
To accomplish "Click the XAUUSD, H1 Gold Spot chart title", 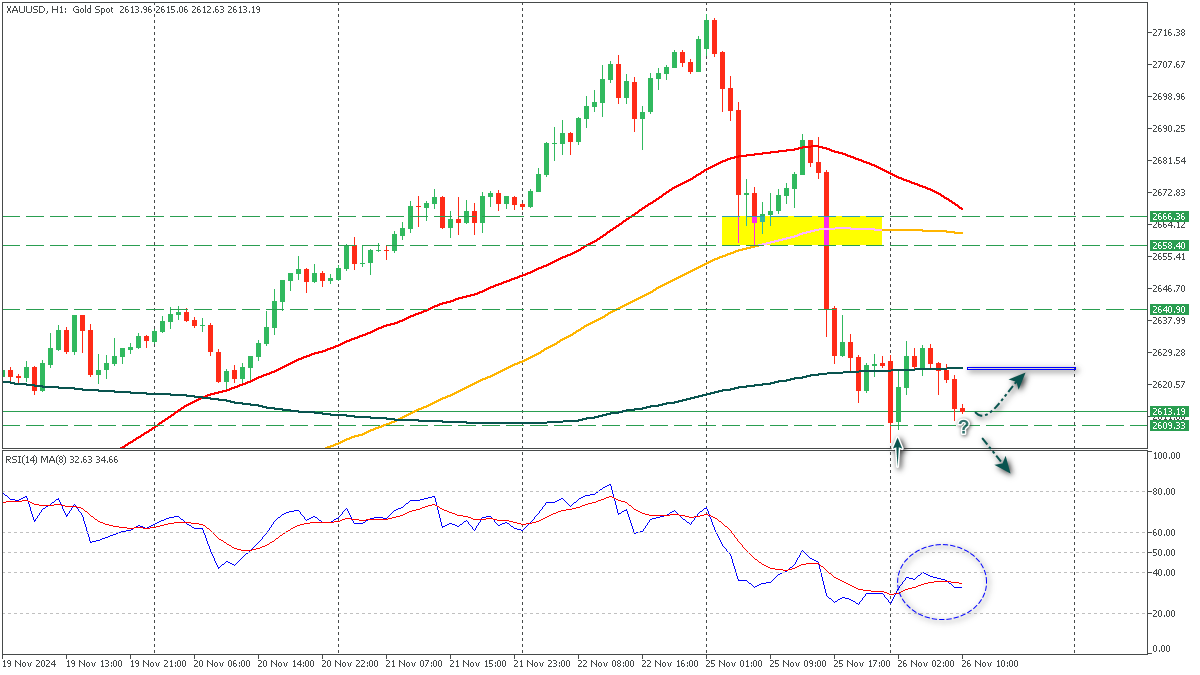I will pyautogui.click(x=133, y=8).
